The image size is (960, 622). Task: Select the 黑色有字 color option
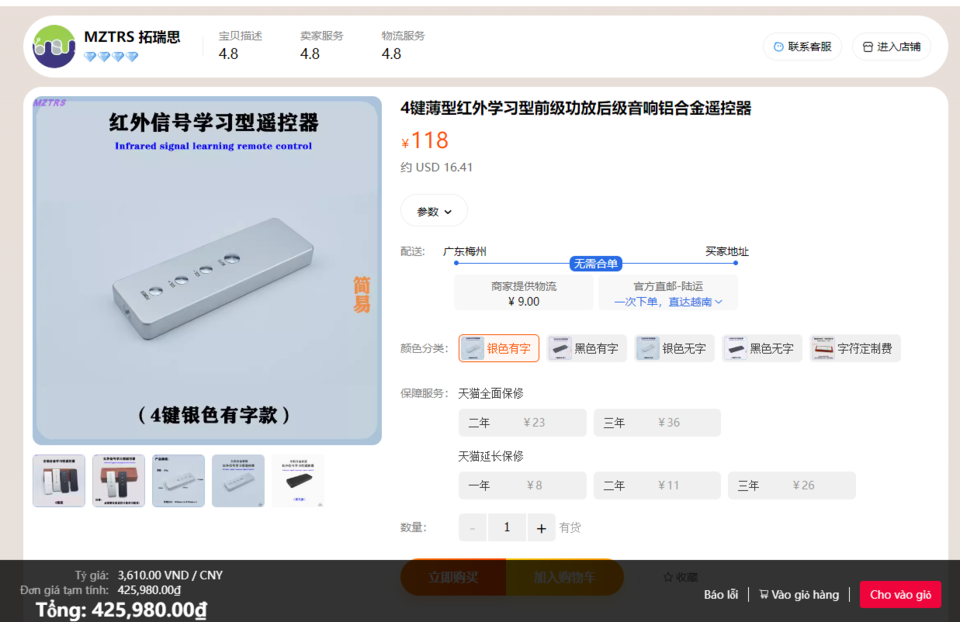point(587,348)
